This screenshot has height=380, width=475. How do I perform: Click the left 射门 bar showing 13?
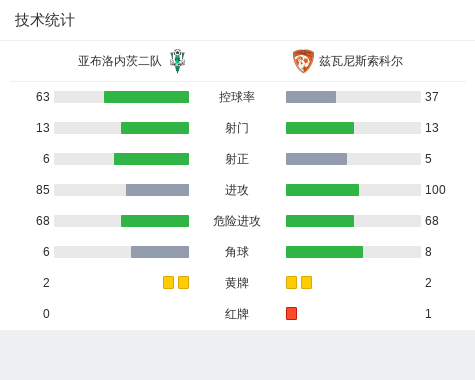point(155,128)
